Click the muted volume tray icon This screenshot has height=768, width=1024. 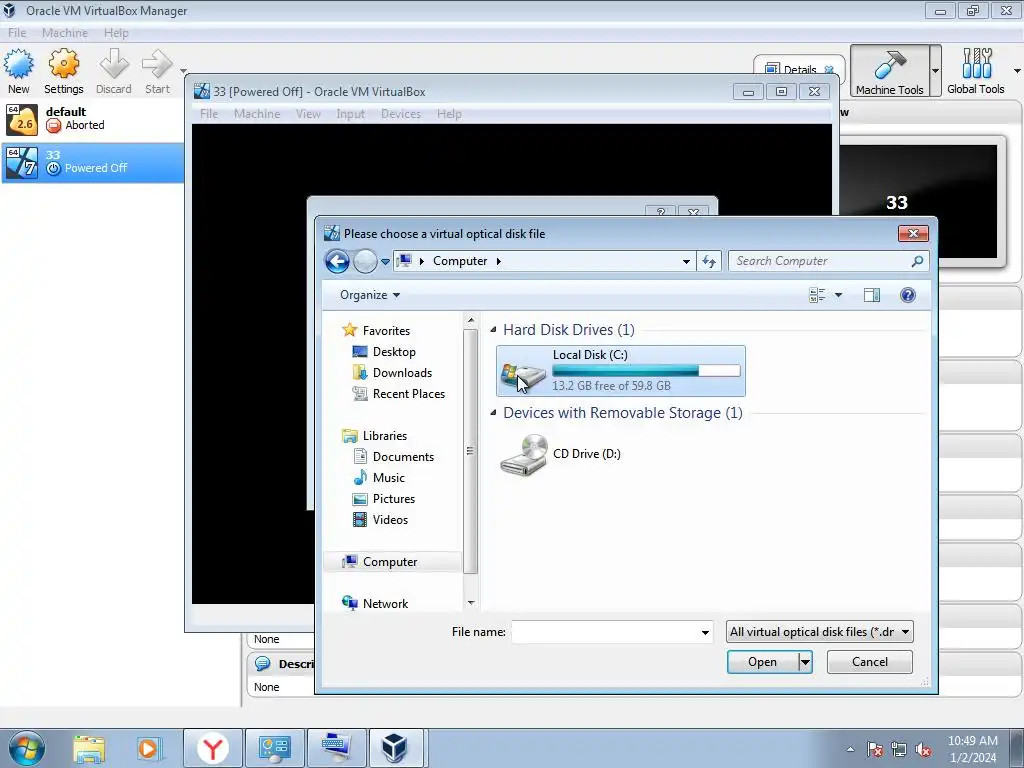pyautogui.click(x=923, y=750)
